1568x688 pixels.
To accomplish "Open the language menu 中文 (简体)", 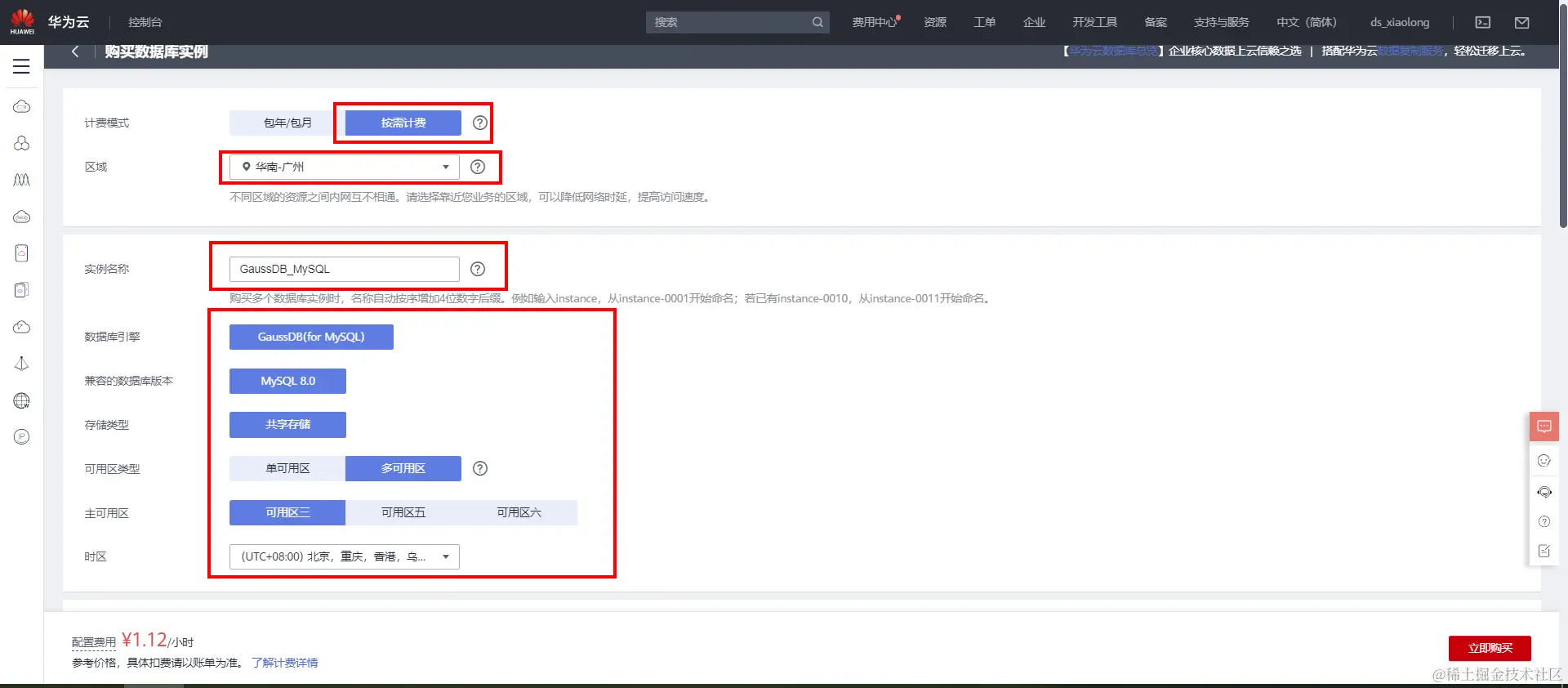I will click(1307, 22).
